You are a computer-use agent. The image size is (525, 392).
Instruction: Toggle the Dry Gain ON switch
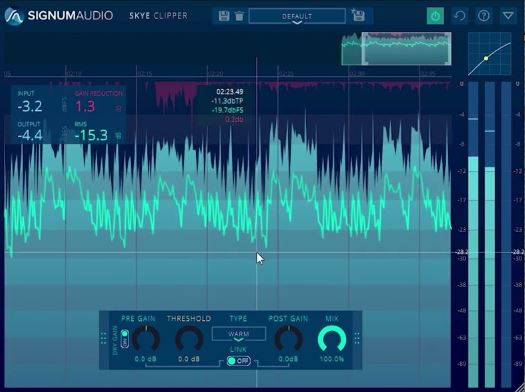point(125,338)
